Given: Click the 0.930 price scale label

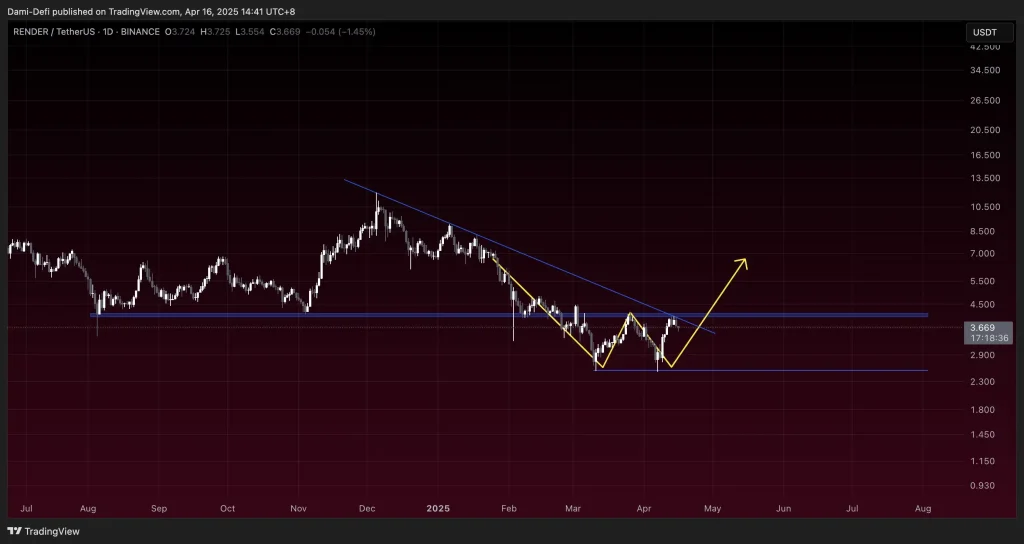Looking at the screenshot, I should (985, 486).
